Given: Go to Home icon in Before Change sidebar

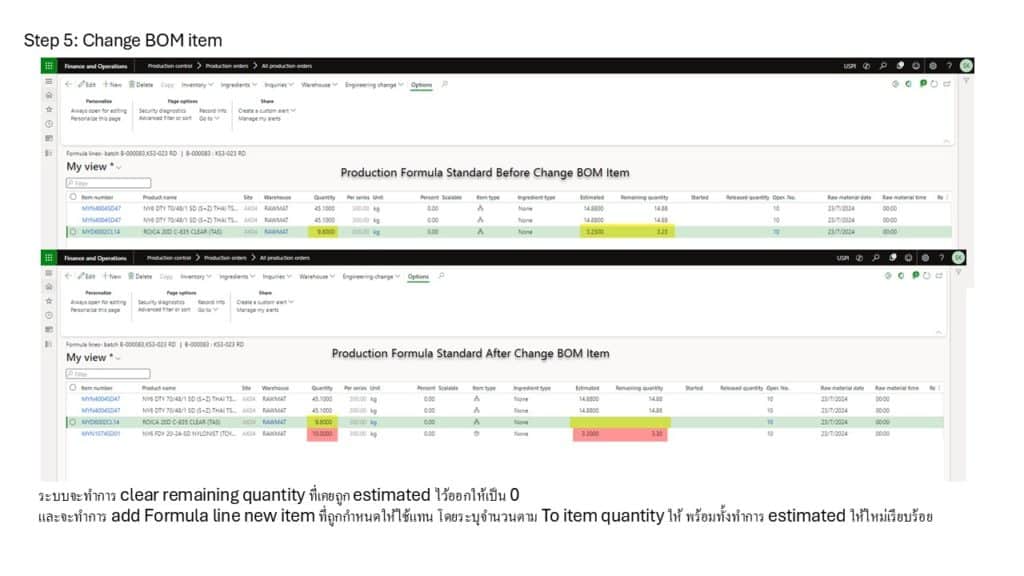Looking at the screenshot, I should [49, 95].
